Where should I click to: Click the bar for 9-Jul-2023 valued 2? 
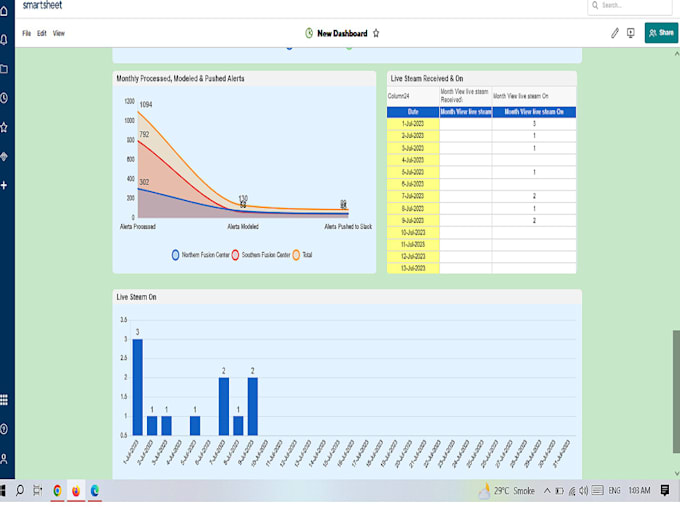(253, 406)
